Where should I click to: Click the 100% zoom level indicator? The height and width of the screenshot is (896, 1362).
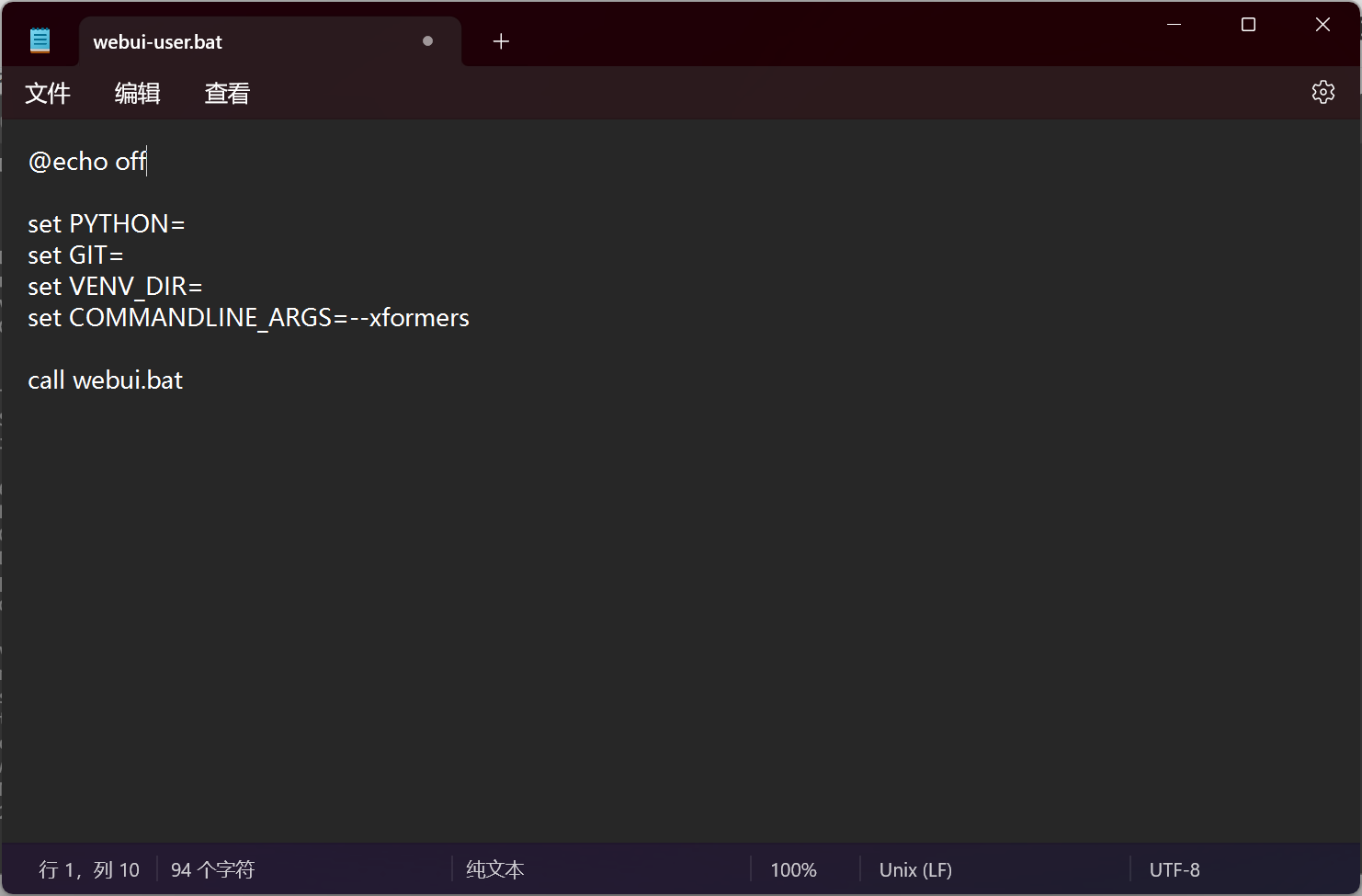[x=793, y=869]
